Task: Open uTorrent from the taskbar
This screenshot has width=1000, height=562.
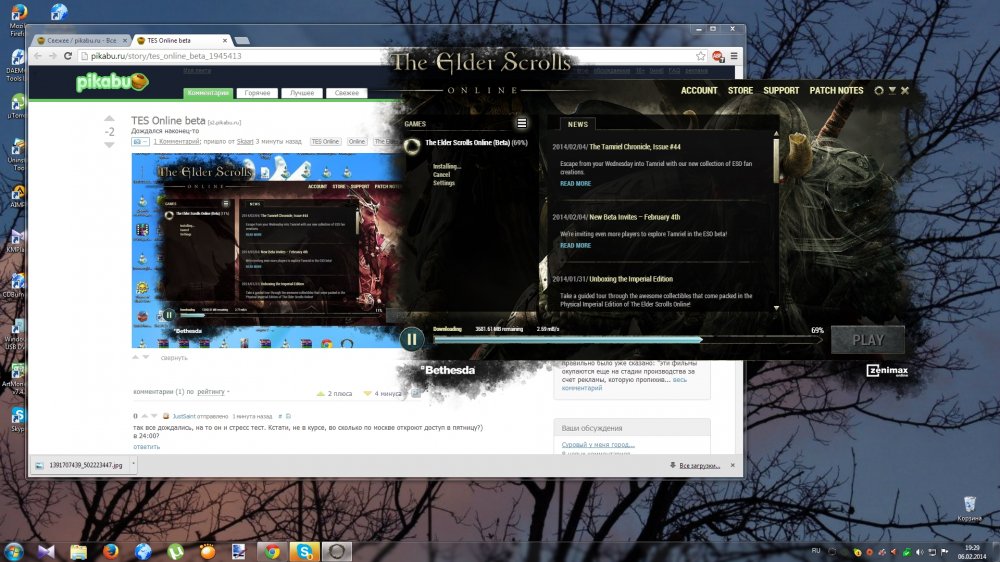Action: point(175,552)
